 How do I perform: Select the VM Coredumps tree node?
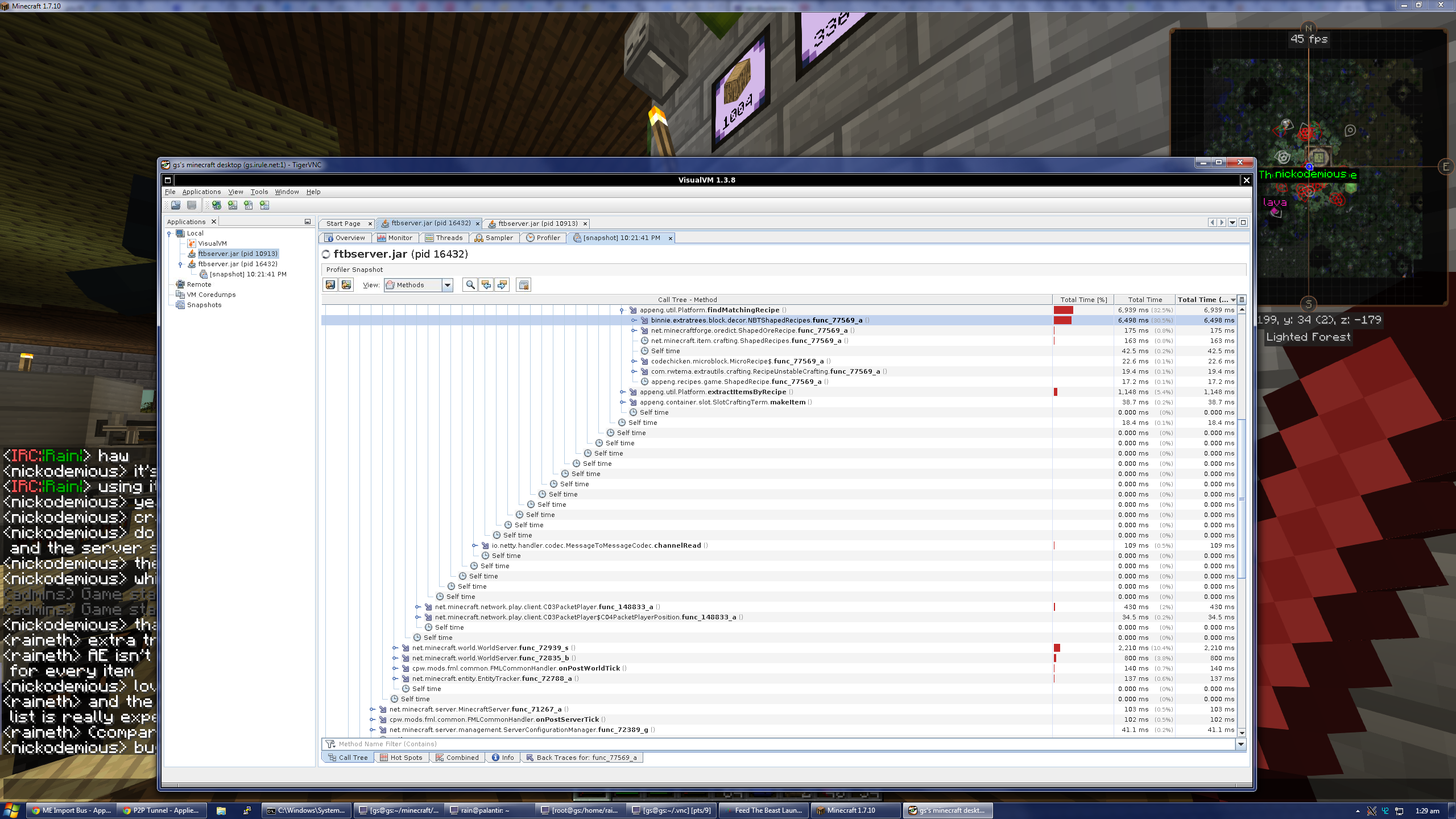tap(211, 295)
